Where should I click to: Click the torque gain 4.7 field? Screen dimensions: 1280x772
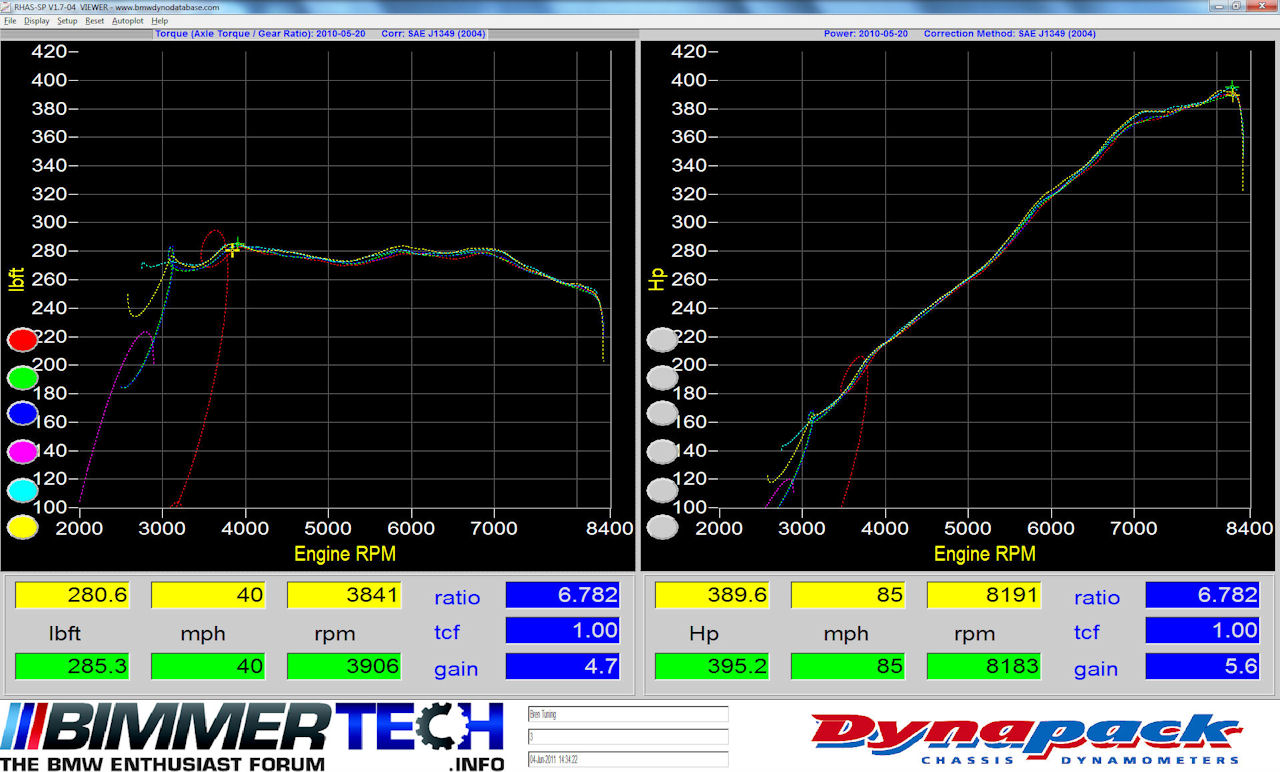pyautogui.click(x=563, y=667)
